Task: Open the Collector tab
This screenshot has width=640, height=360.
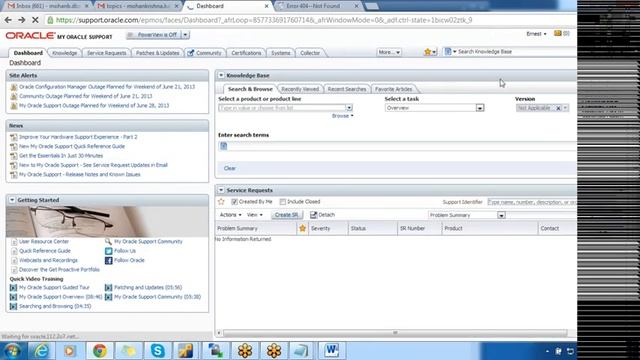Action: pyautogui.click(x=310, y=53)
